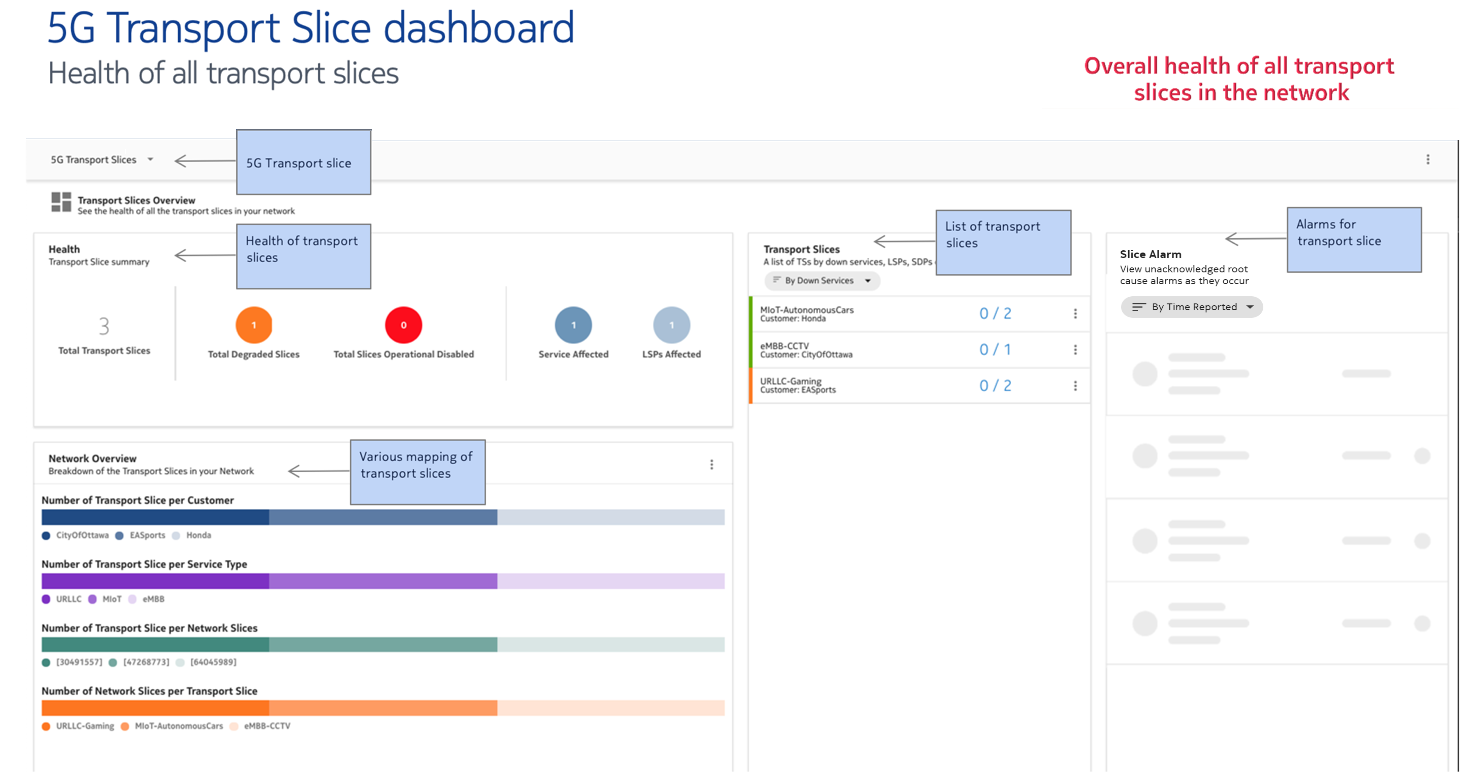Click the LSPs Affected circle

pos(671,325)
